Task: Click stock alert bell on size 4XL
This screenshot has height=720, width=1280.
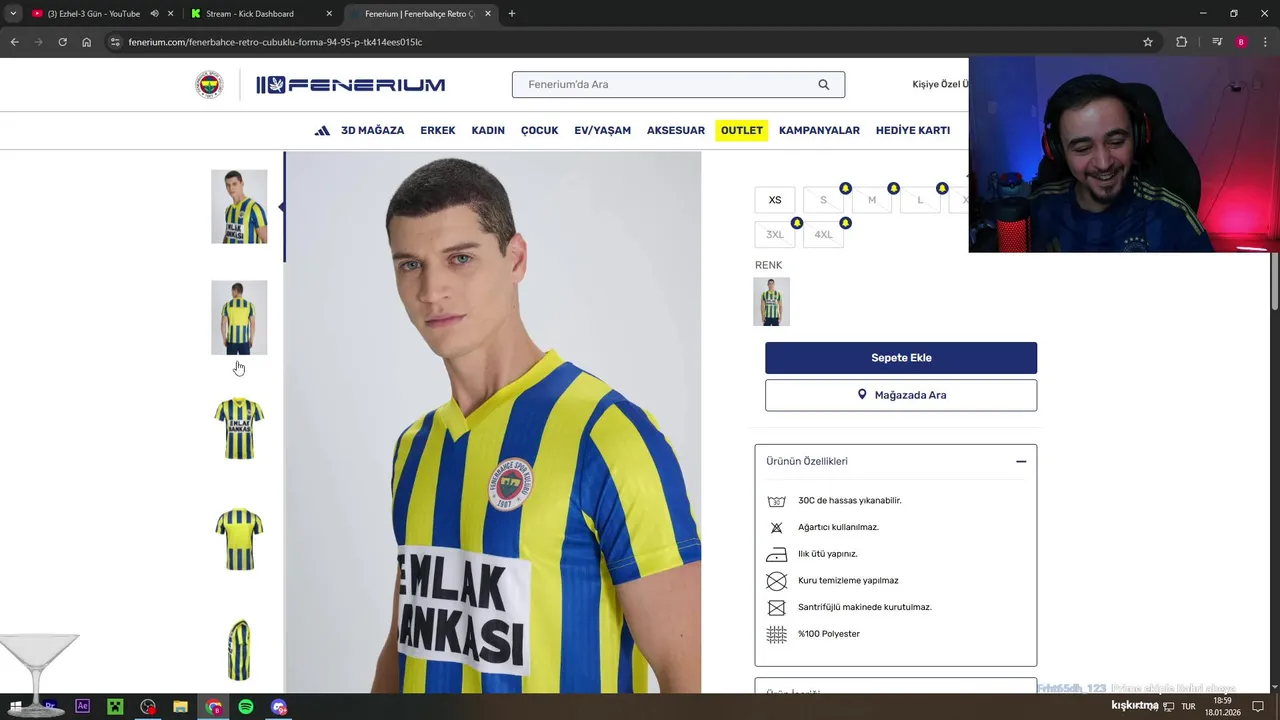Action: [x=845, y=223]
